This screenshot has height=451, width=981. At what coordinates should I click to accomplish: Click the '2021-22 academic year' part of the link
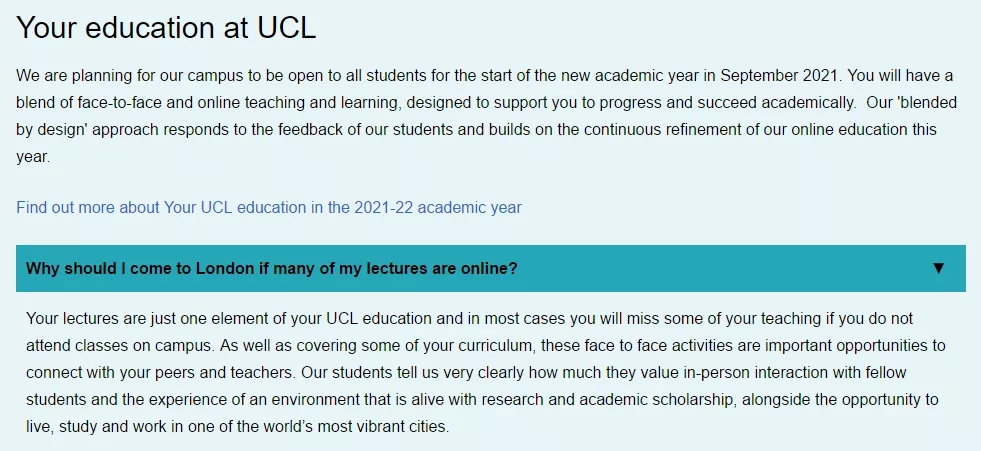pos(437,207)
